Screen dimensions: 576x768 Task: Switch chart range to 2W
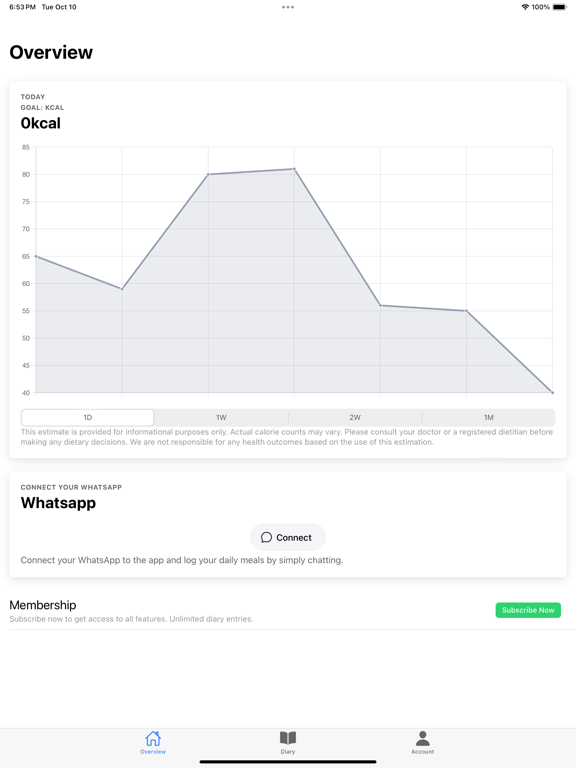[x=355, y=417]
